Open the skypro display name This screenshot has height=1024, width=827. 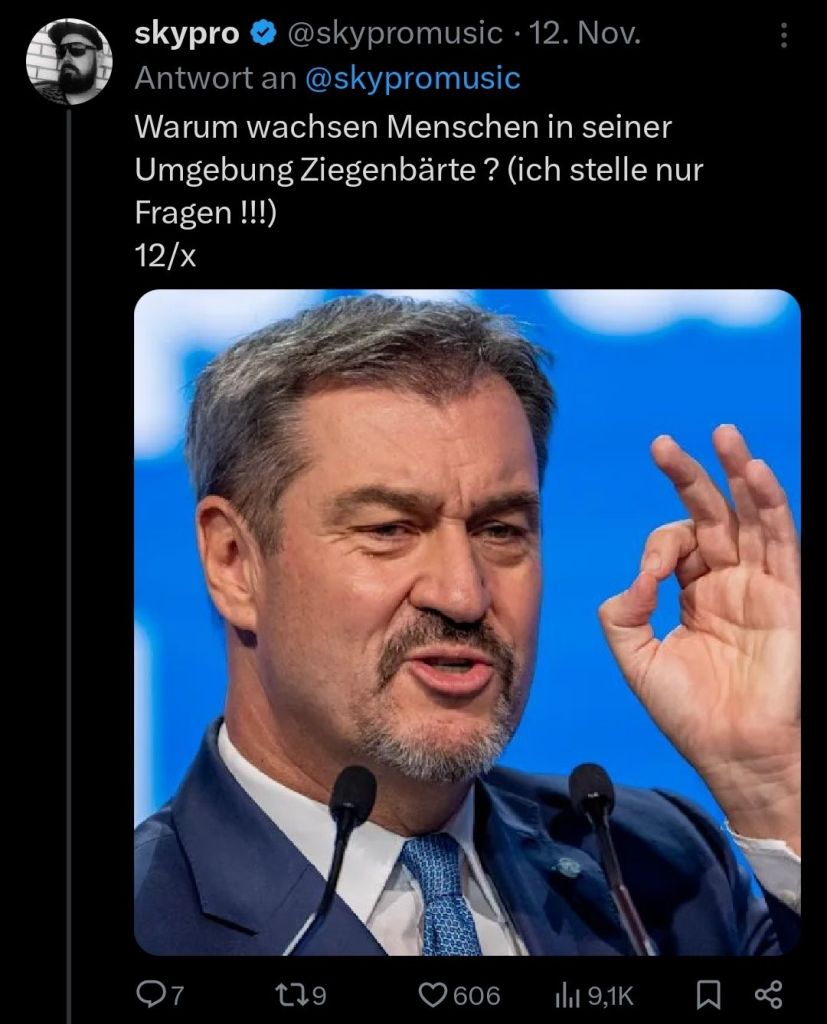click(187, 34)
